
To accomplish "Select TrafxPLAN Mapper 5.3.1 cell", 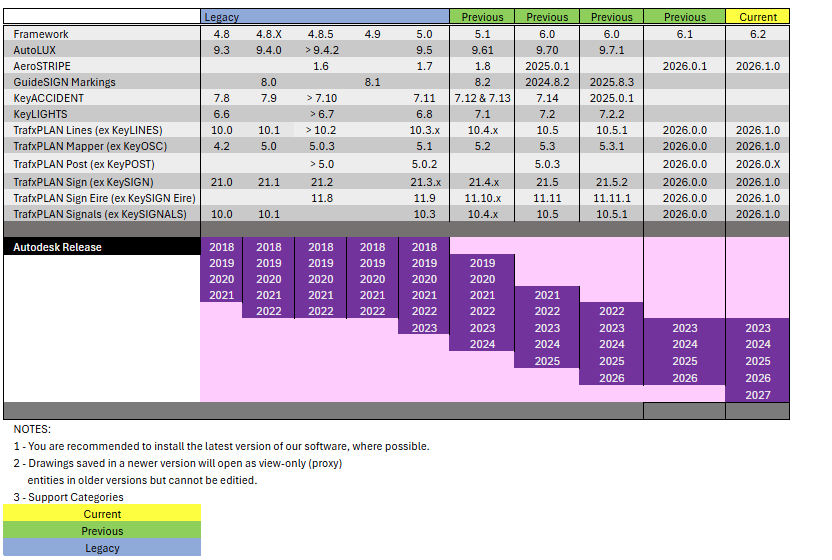I will (611, 145).
